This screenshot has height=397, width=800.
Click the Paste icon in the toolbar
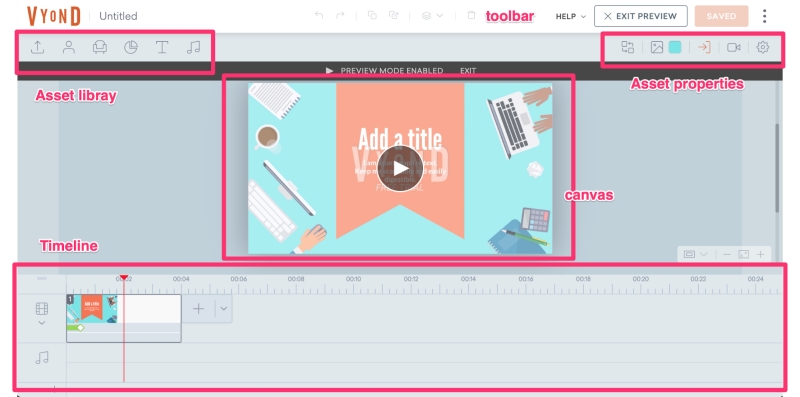point(393,15)
